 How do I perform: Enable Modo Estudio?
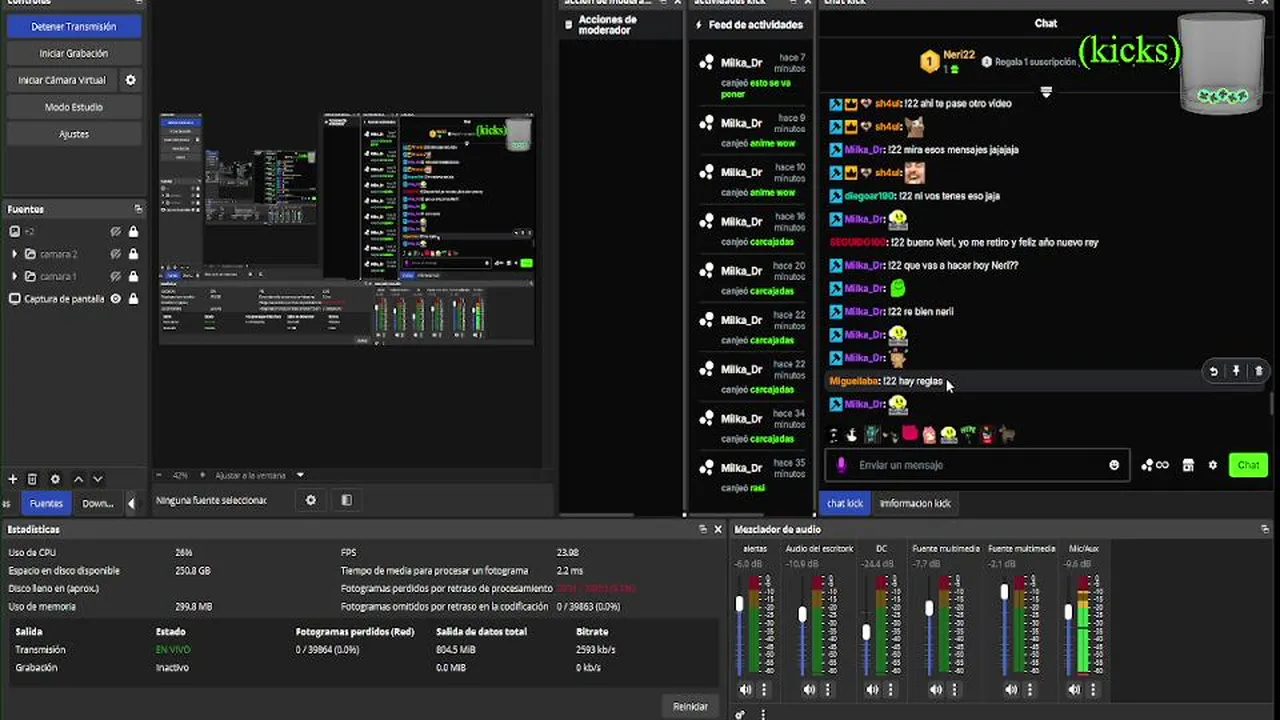pos(74,107)
